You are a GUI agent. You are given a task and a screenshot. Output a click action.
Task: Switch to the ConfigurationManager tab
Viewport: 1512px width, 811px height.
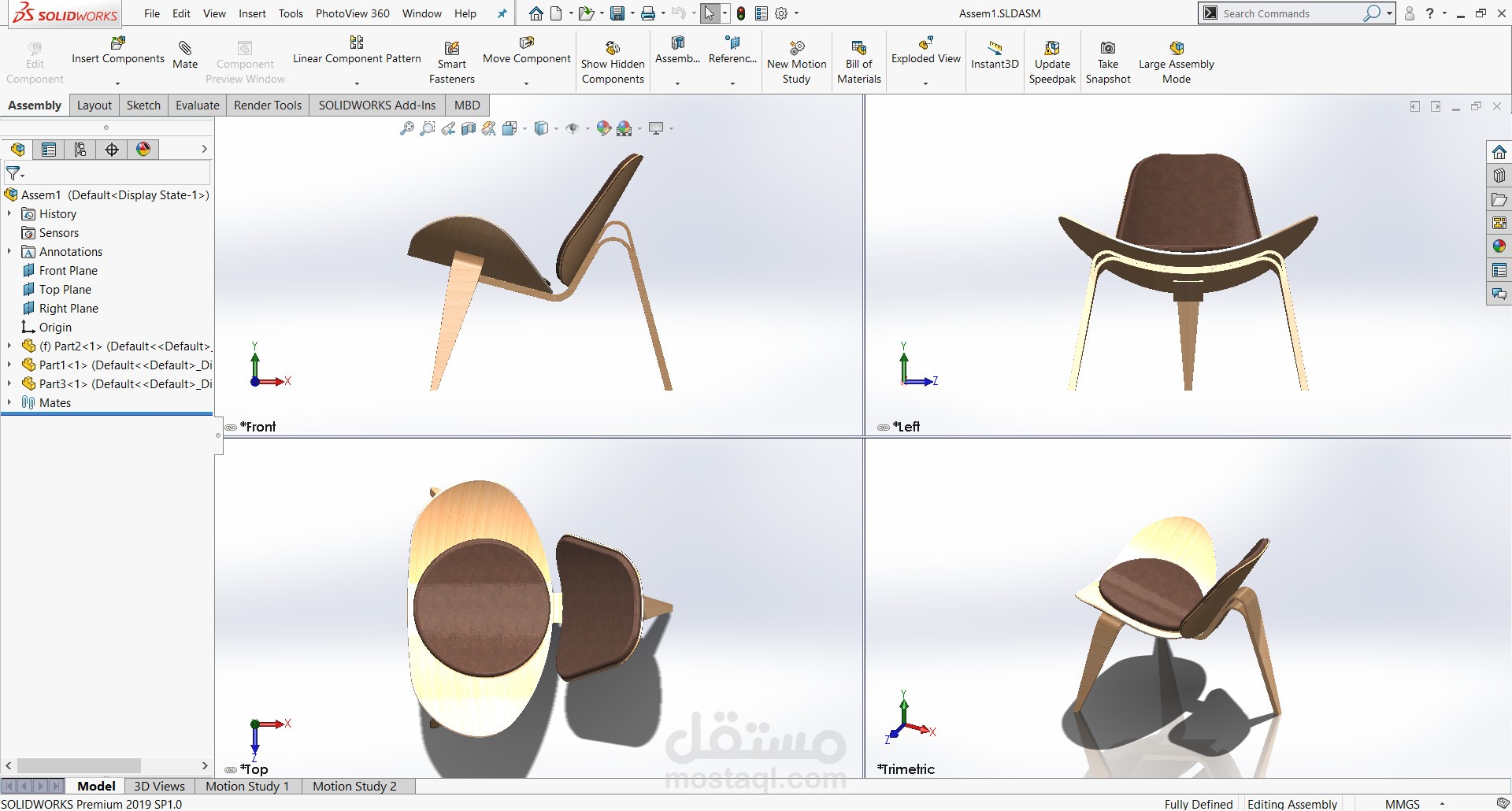click(x=80, y=150)
